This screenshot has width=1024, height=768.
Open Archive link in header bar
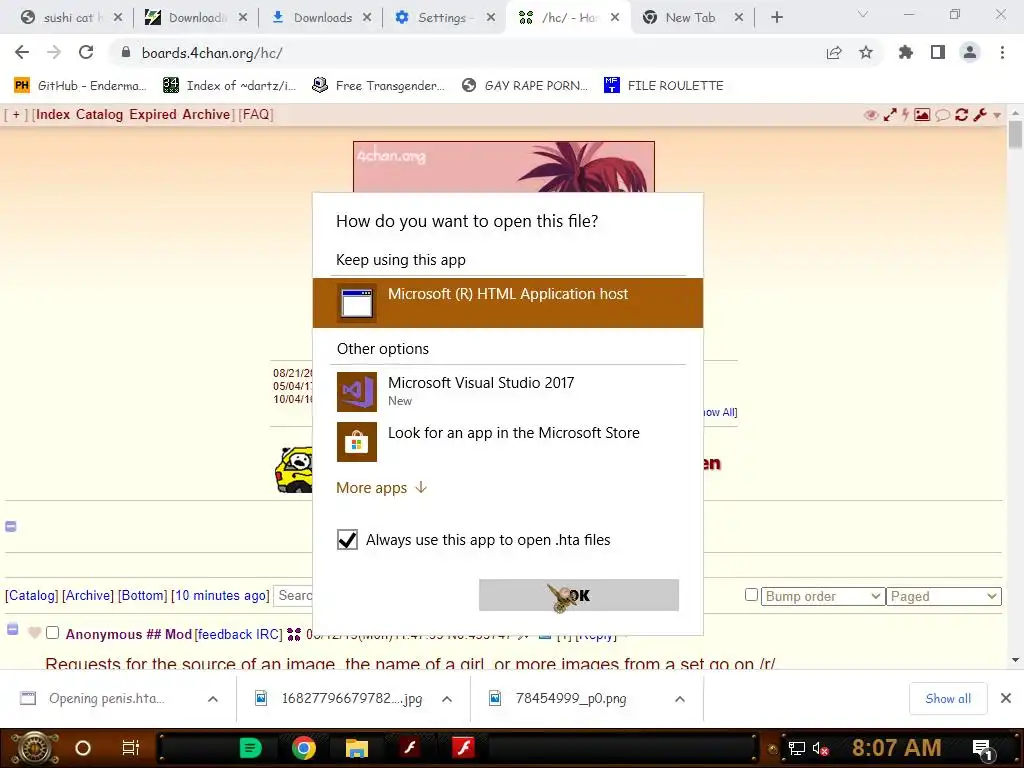[206, 114]
